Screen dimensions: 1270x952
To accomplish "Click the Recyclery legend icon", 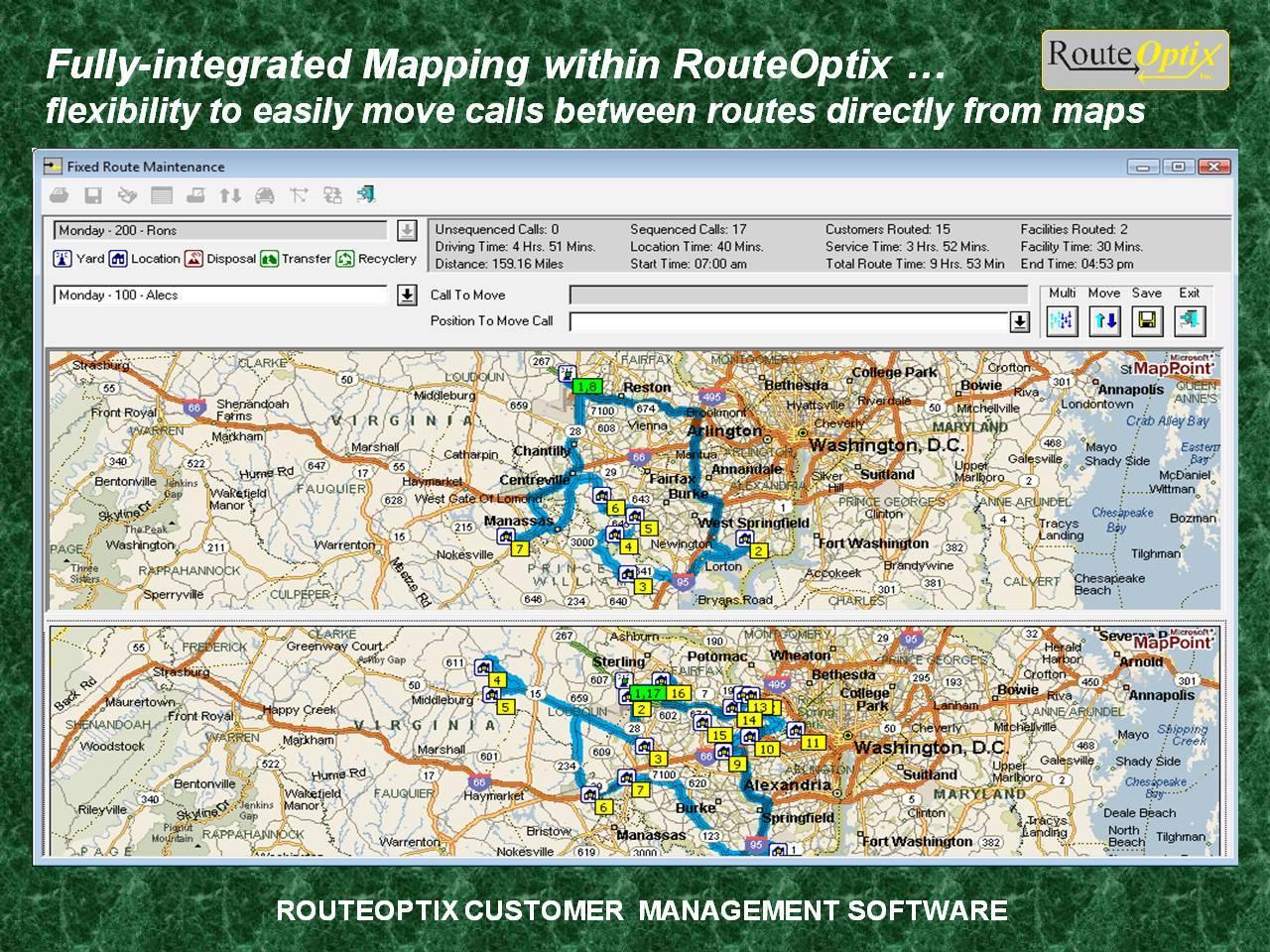I will (344, 259).
